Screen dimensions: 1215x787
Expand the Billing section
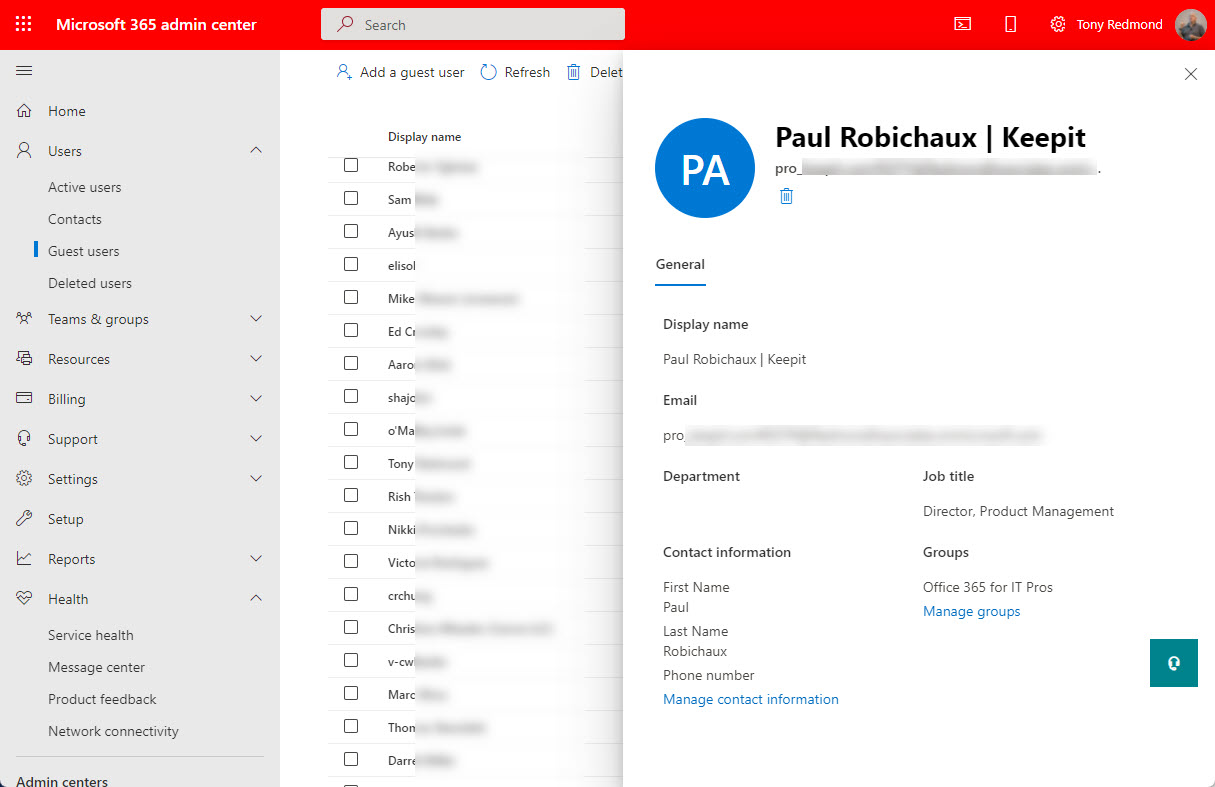[256, 398]
